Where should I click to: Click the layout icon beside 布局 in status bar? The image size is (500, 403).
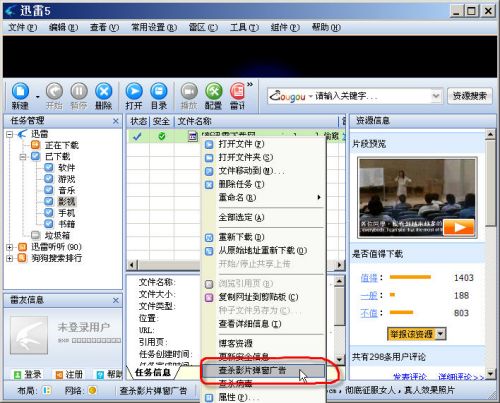[x=47, y=390]
